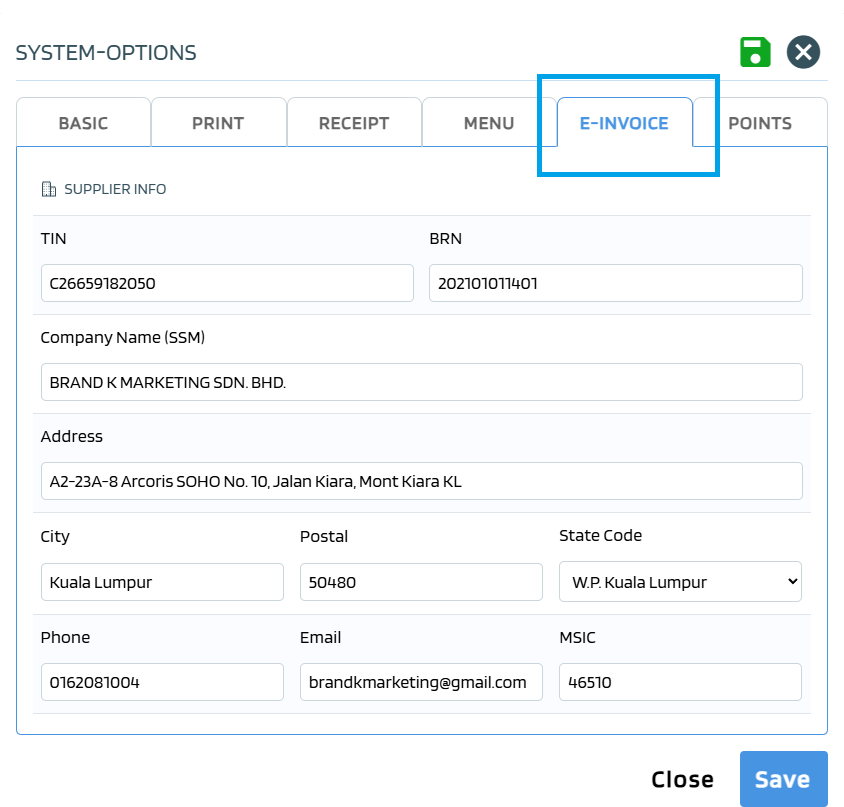Click the green save disk icon
844x807 pixels.
[755, 52]
